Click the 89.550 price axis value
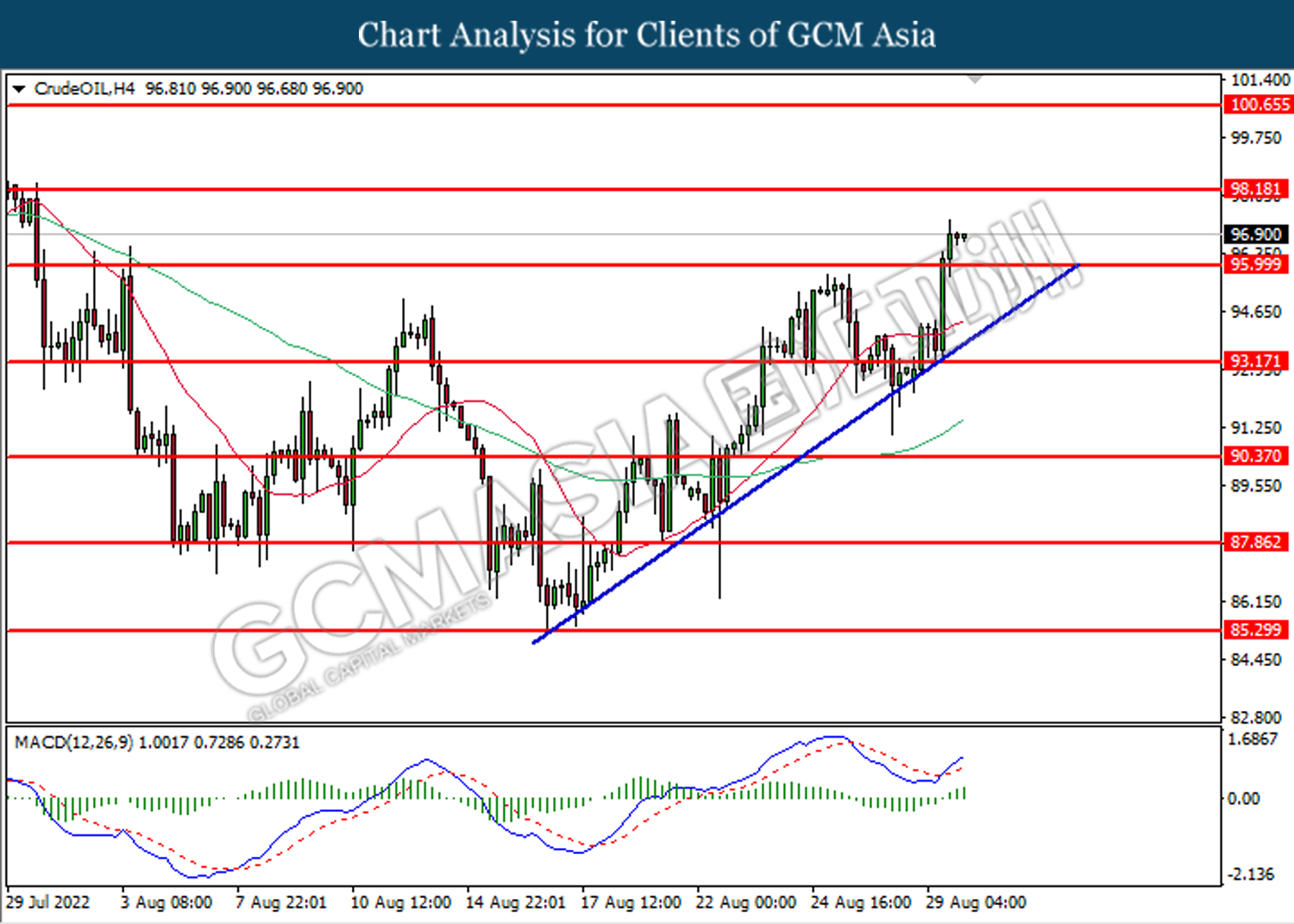 pos(1256,486)
